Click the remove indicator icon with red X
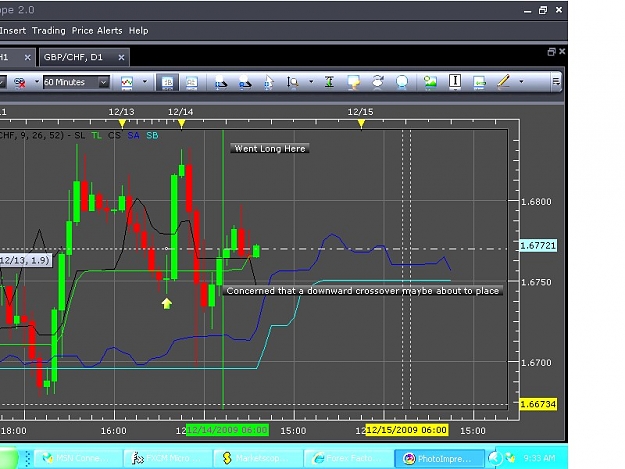Image resolution: width=625 pixels, height=469 pixels. coord(20,82)
